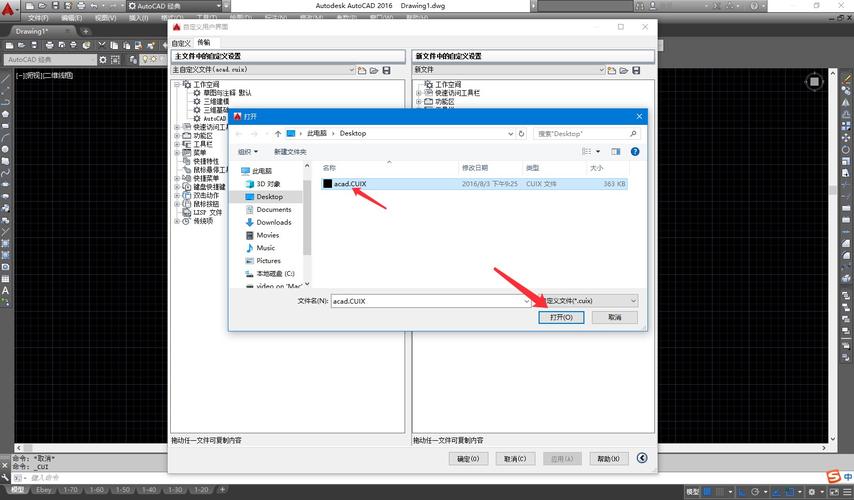Collapse the 工作空间 node in the left tree

point(177,84)
